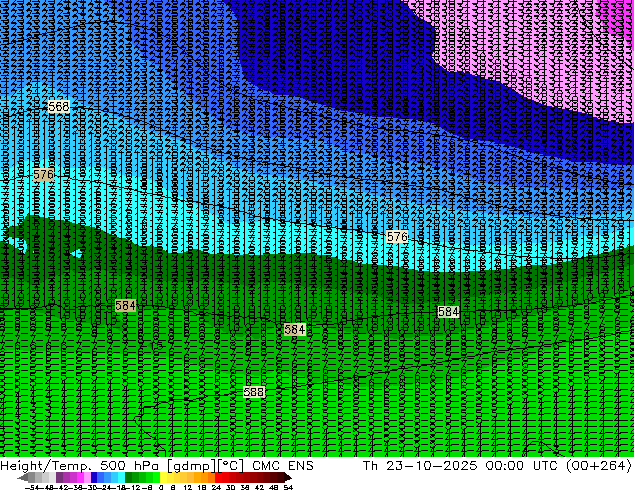Click the '[gdmp][°C]' units label
634x490 pixels.
click(x=206, y=466)
